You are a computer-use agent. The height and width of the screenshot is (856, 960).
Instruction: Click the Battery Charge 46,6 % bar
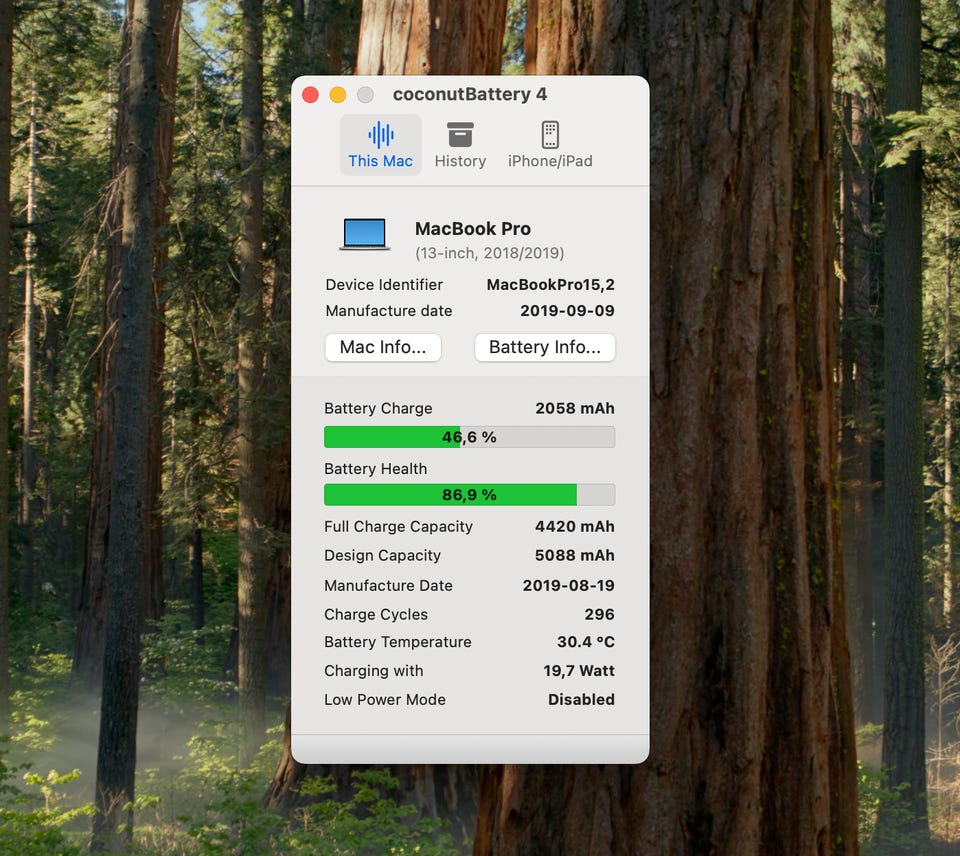pyautogui.click(x=470, y=437)
